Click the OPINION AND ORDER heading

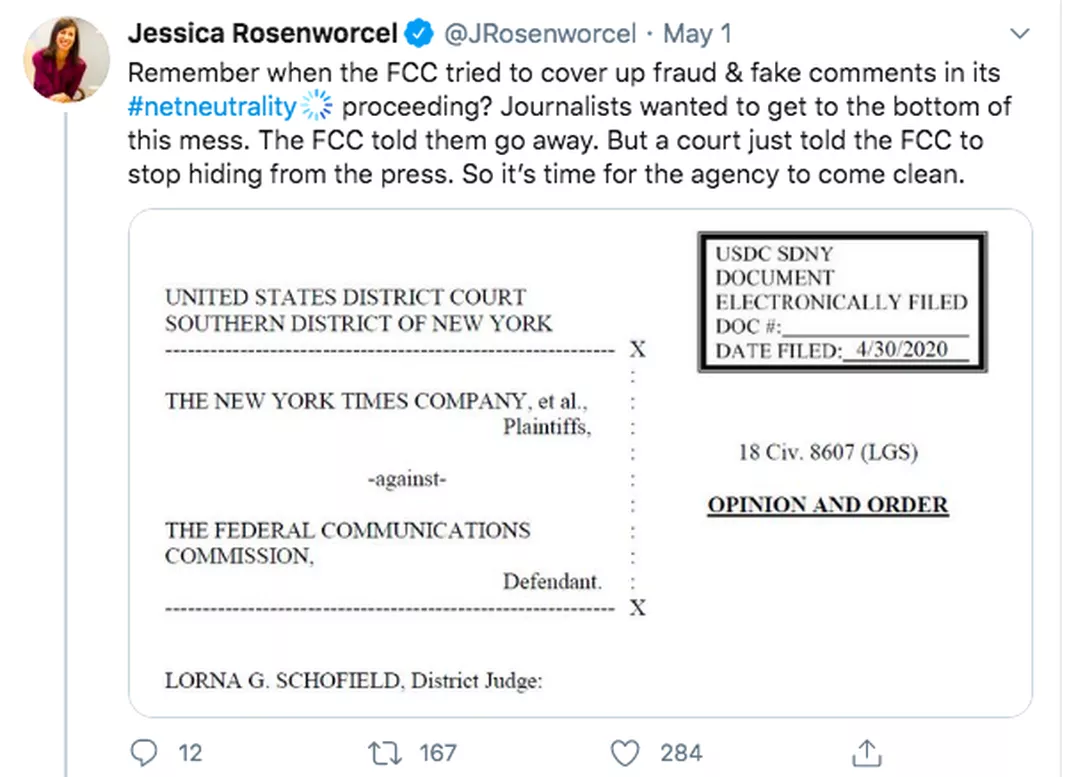point(827,505)
